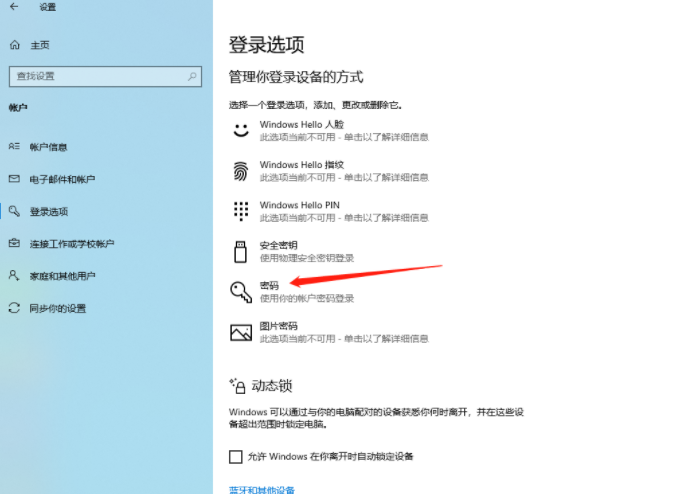
Task: Open the 蓝牙和其他设备 link
Action: 262,490
